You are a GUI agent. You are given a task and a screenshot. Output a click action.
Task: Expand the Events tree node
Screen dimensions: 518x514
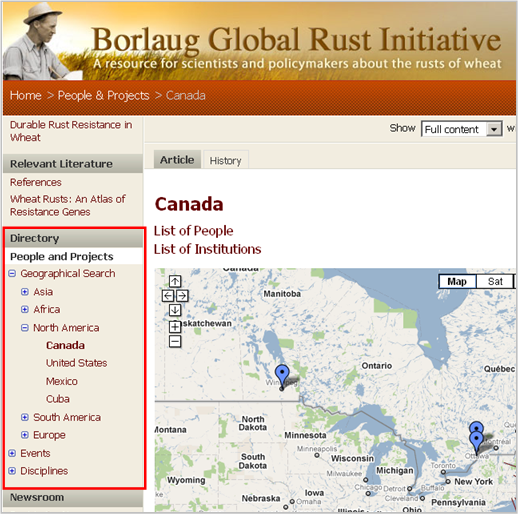pos(12,453)
